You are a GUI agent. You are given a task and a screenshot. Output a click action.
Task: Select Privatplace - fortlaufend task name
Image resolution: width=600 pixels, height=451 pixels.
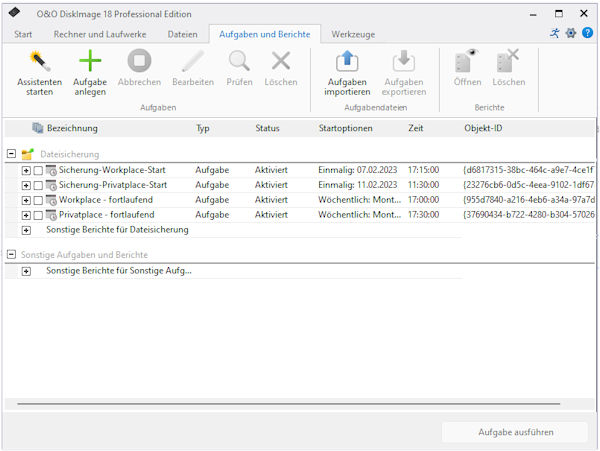(x=106, y=215)
